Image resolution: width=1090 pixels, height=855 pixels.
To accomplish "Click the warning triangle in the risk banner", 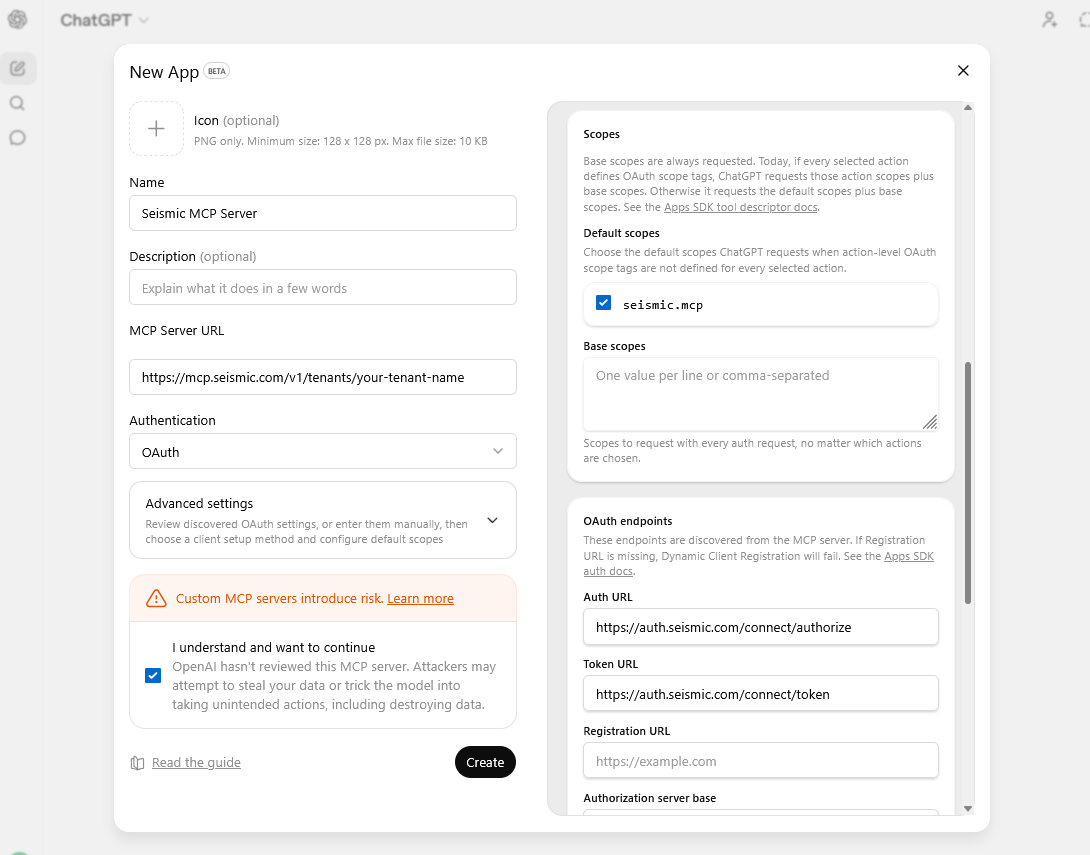I will click(x=156, y=597).
